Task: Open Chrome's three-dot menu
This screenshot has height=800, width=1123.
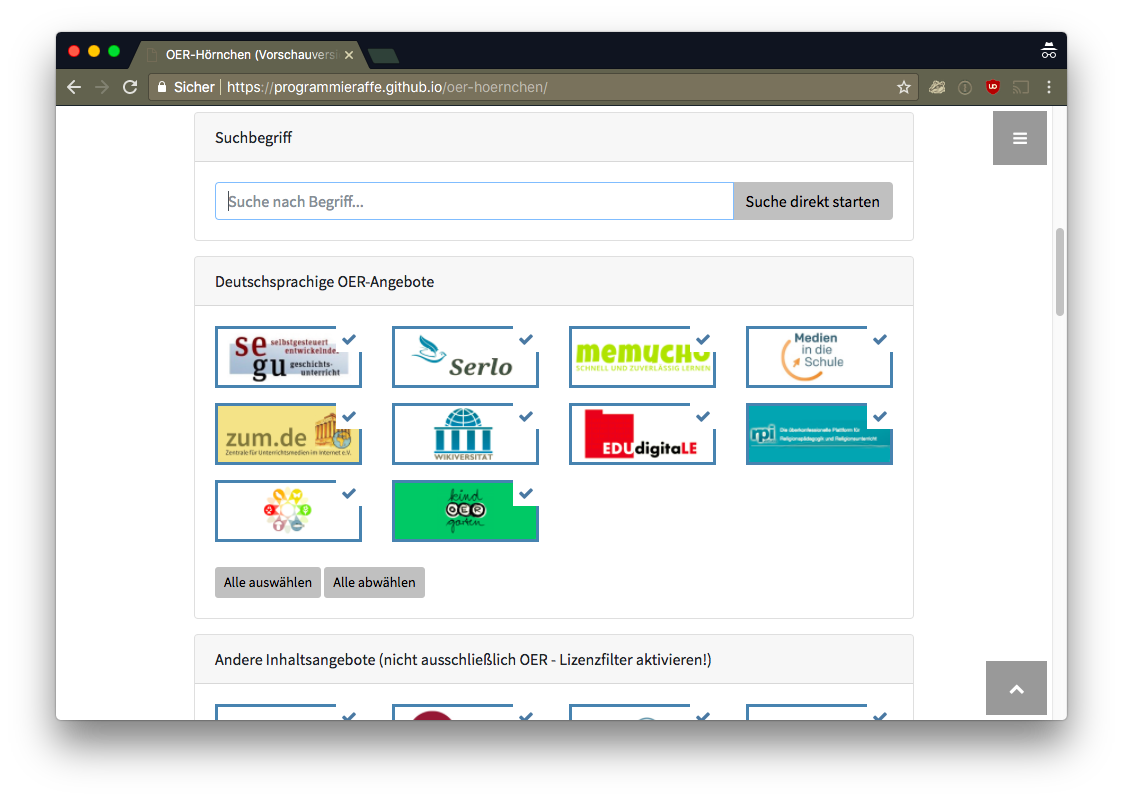Action: pos(1049,87)
